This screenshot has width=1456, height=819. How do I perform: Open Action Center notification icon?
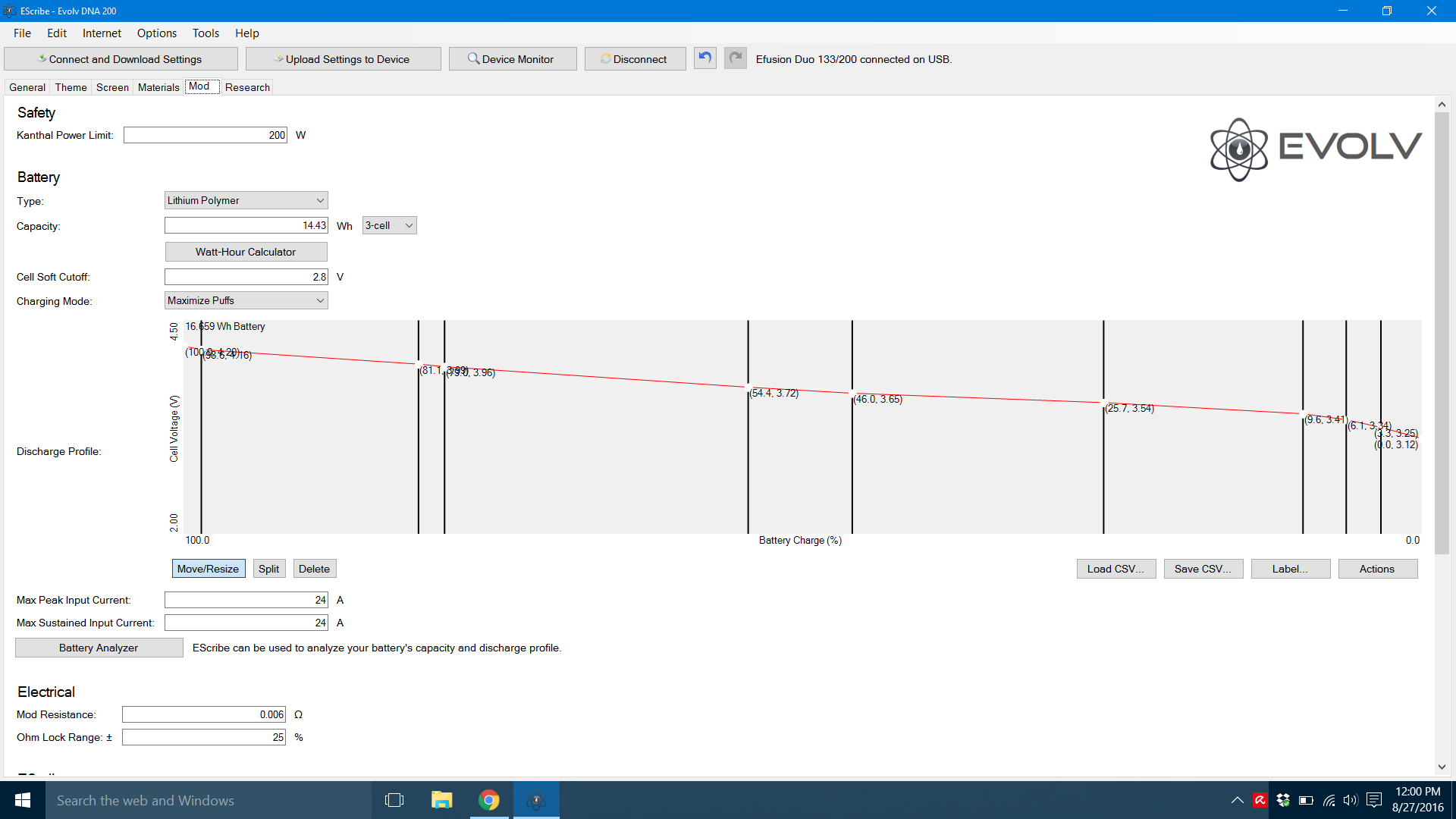[1373, 800]
